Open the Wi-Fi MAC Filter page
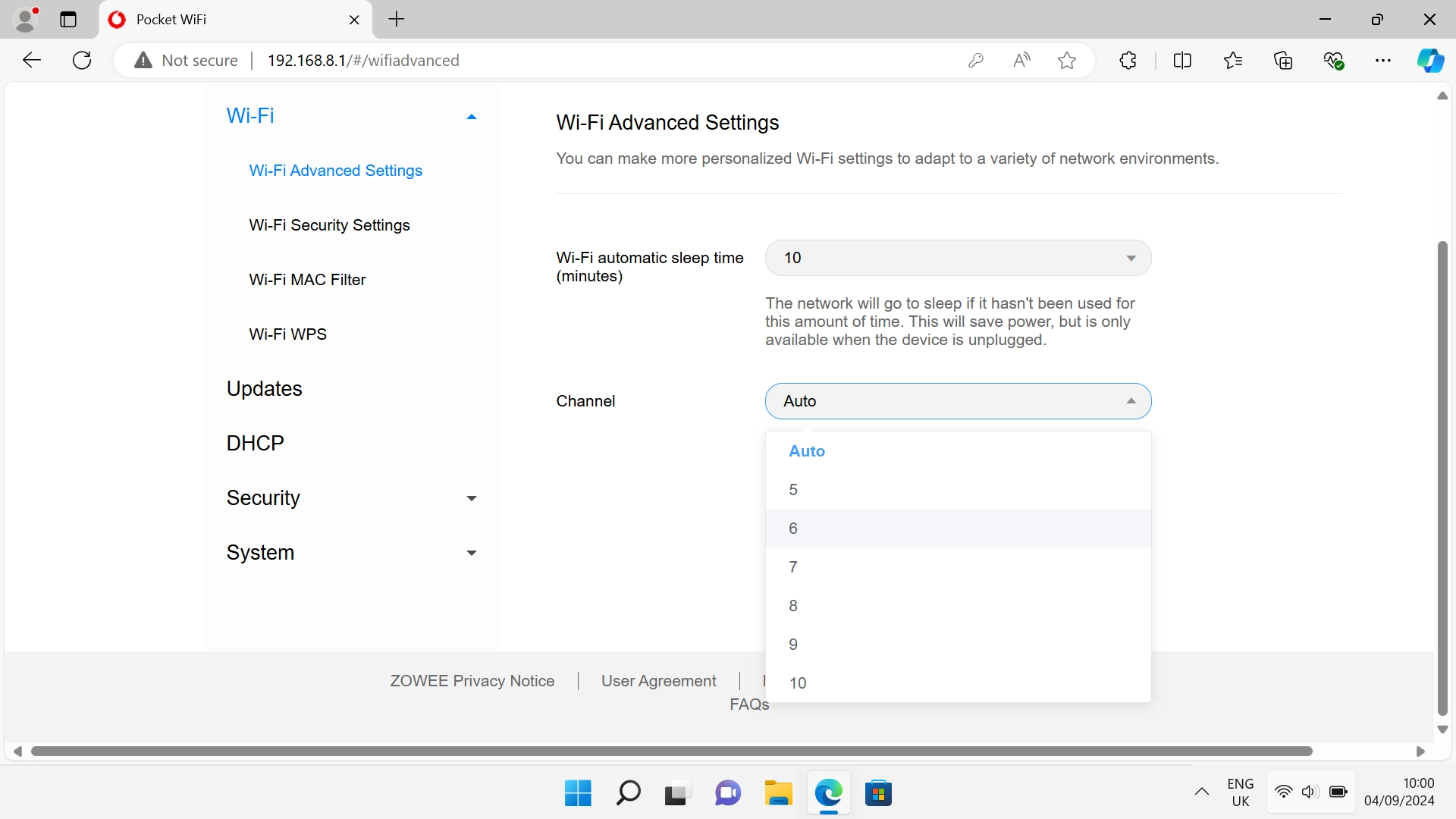Viewport: 1456px width, 819px height. point(307,280)
